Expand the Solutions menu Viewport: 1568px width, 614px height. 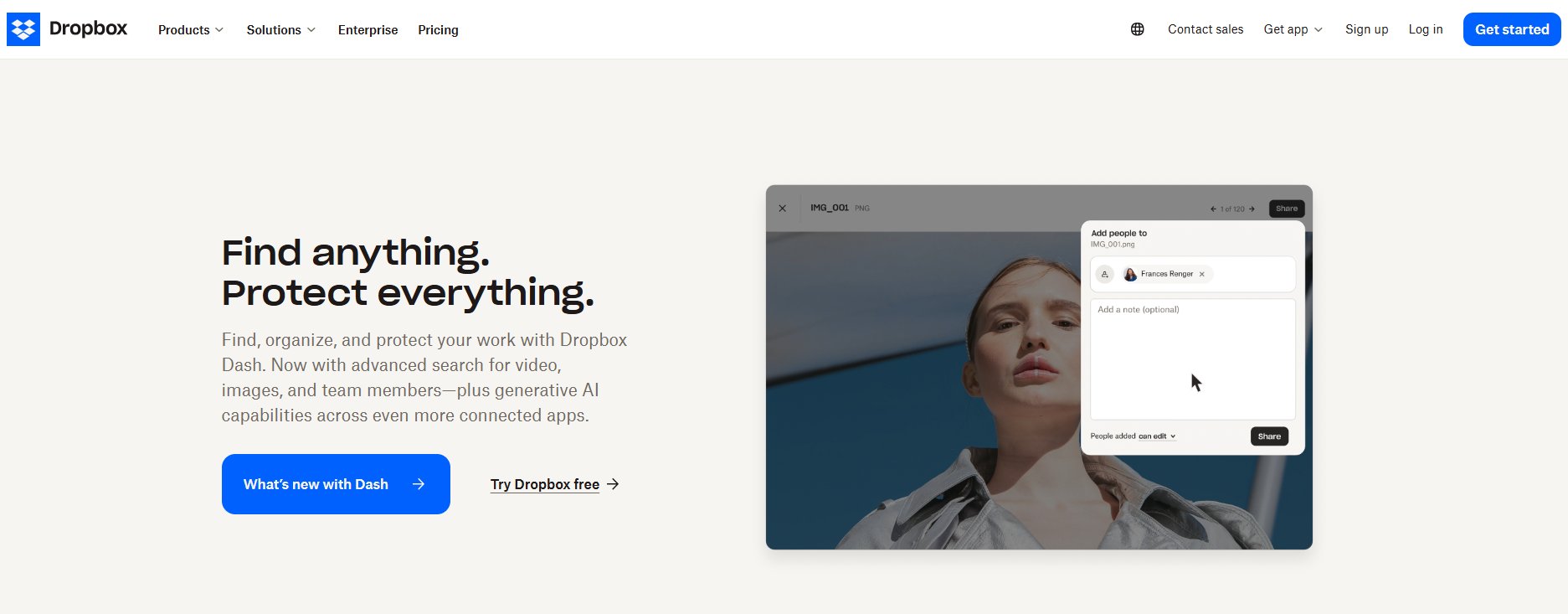pyautogui.click(x=281, y=29)
